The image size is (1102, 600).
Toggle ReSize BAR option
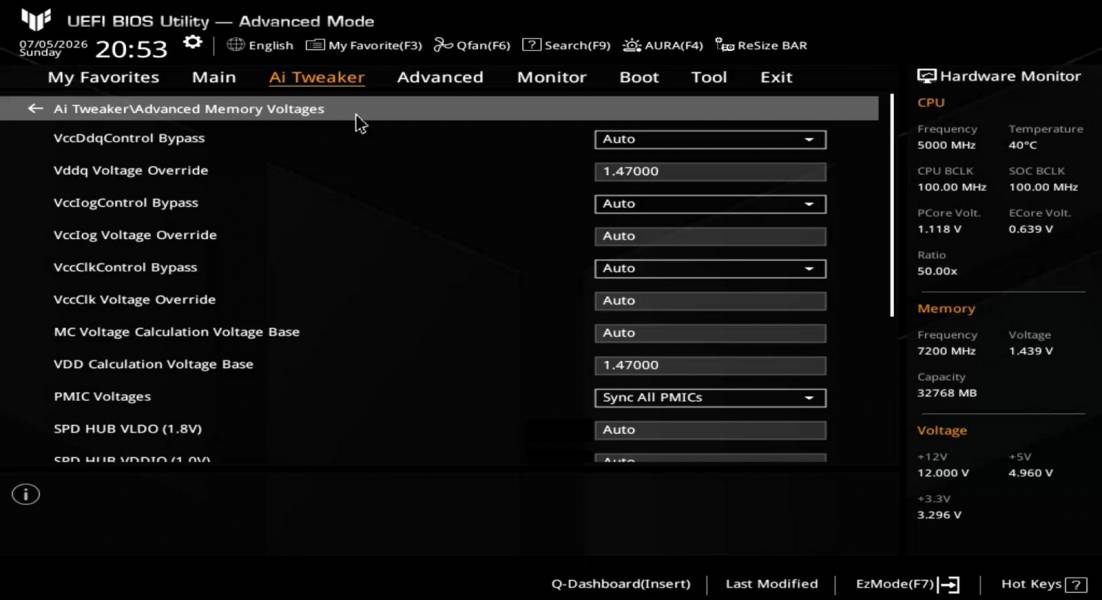tap(761, 45)
